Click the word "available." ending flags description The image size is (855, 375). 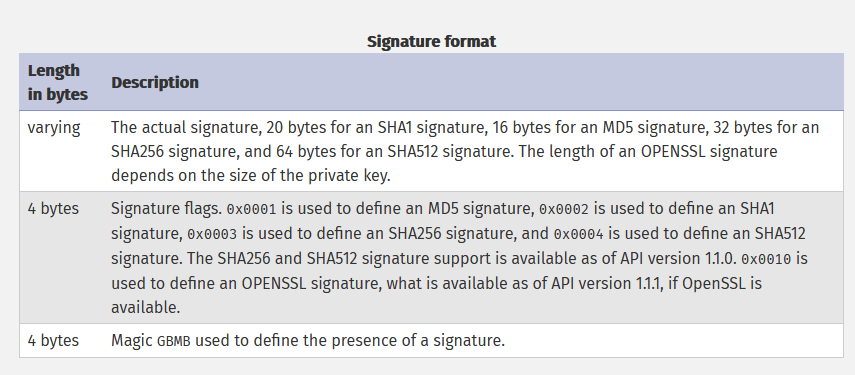(x=146, y=307)
